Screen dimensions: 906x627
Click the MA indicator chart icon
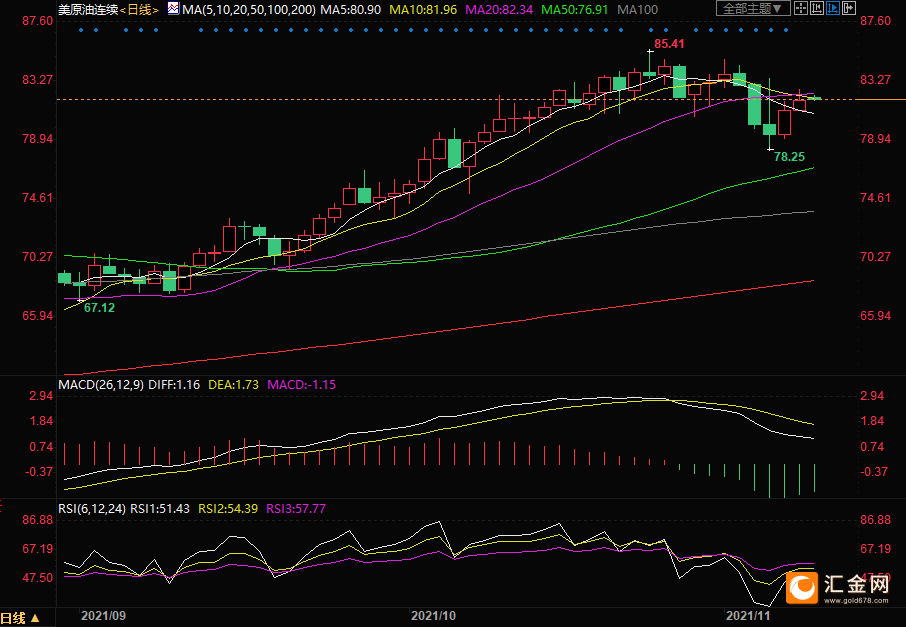coord(174,8)
